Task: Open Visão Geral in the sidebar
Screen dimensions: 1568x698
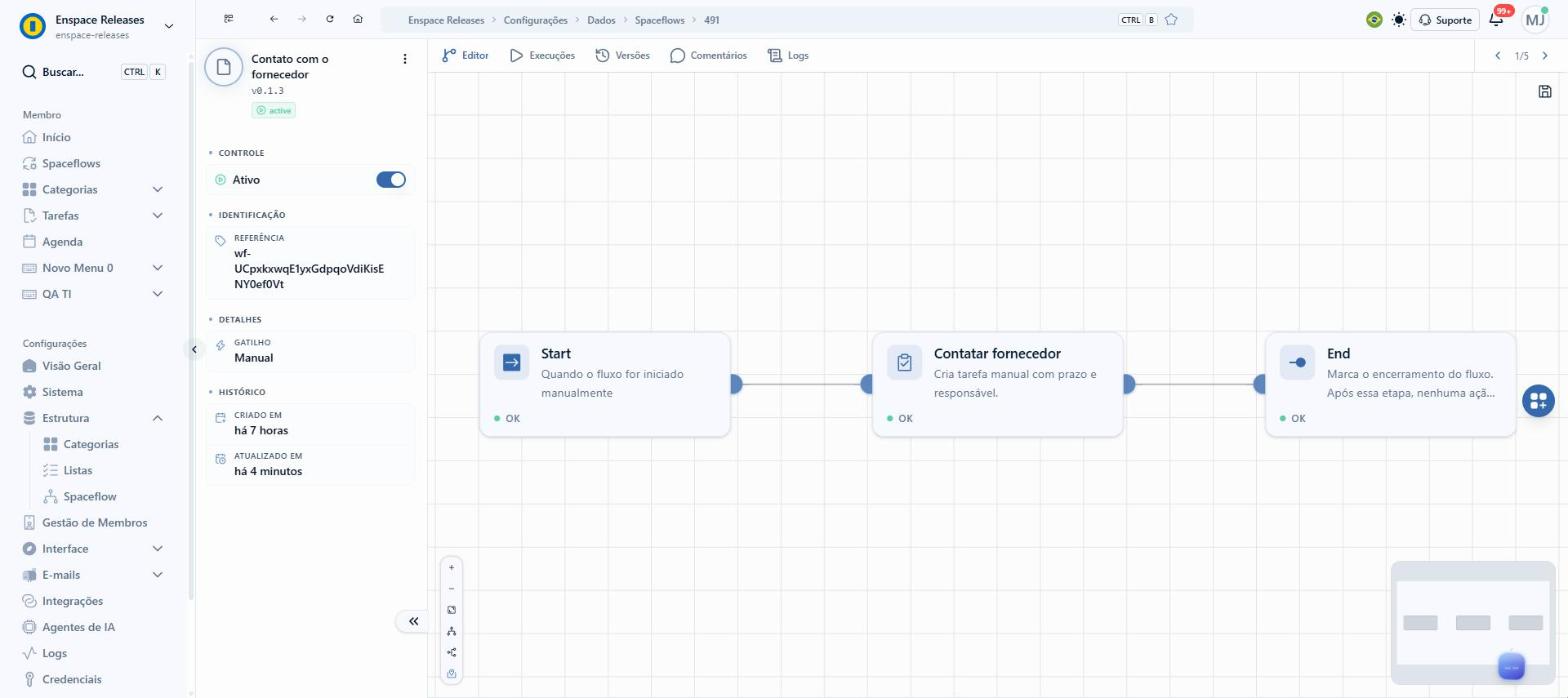Action: [x=71, y=366]
